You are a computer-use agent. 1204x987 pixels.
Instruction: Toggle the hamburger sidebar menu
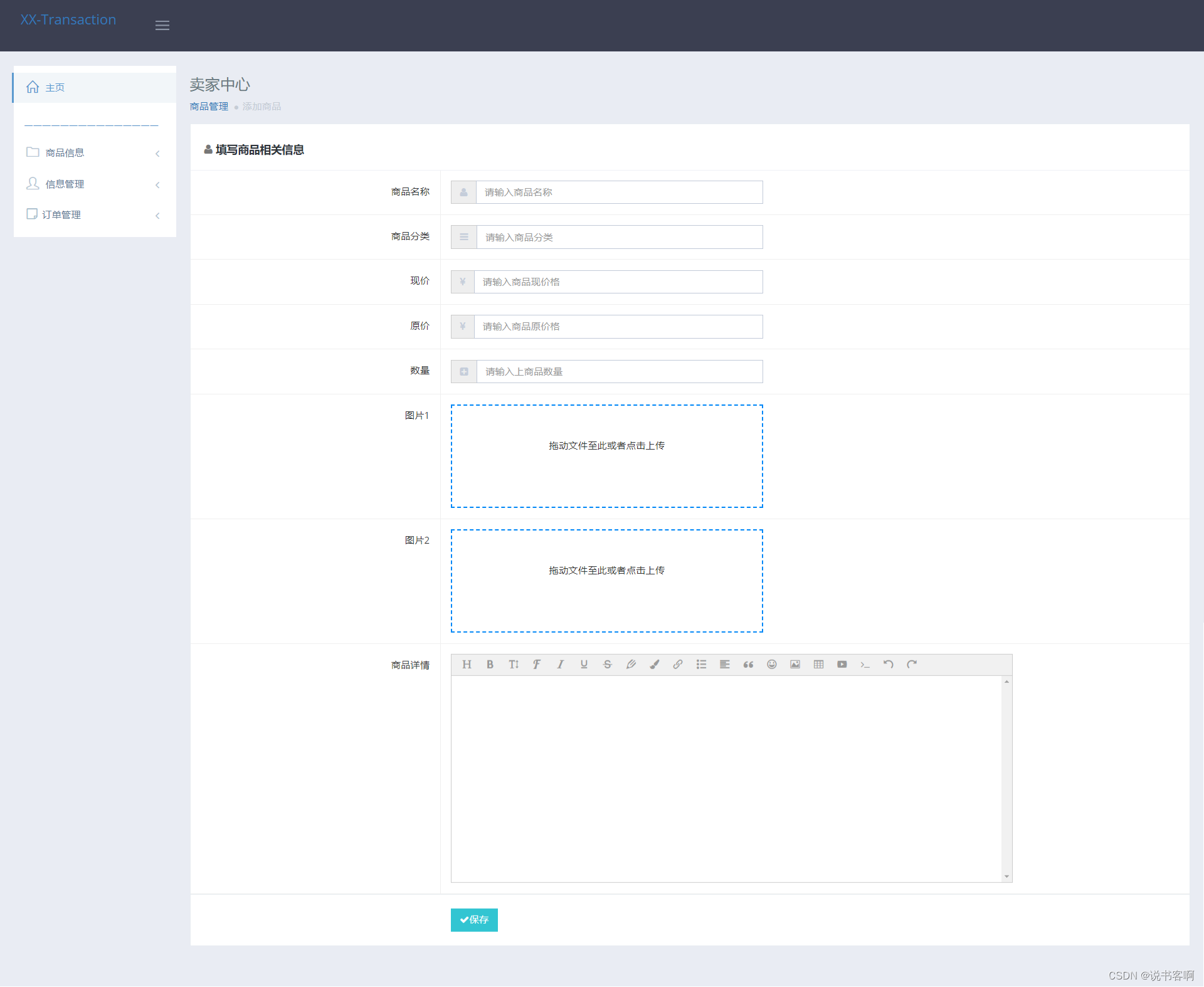(x=162, y=26)
